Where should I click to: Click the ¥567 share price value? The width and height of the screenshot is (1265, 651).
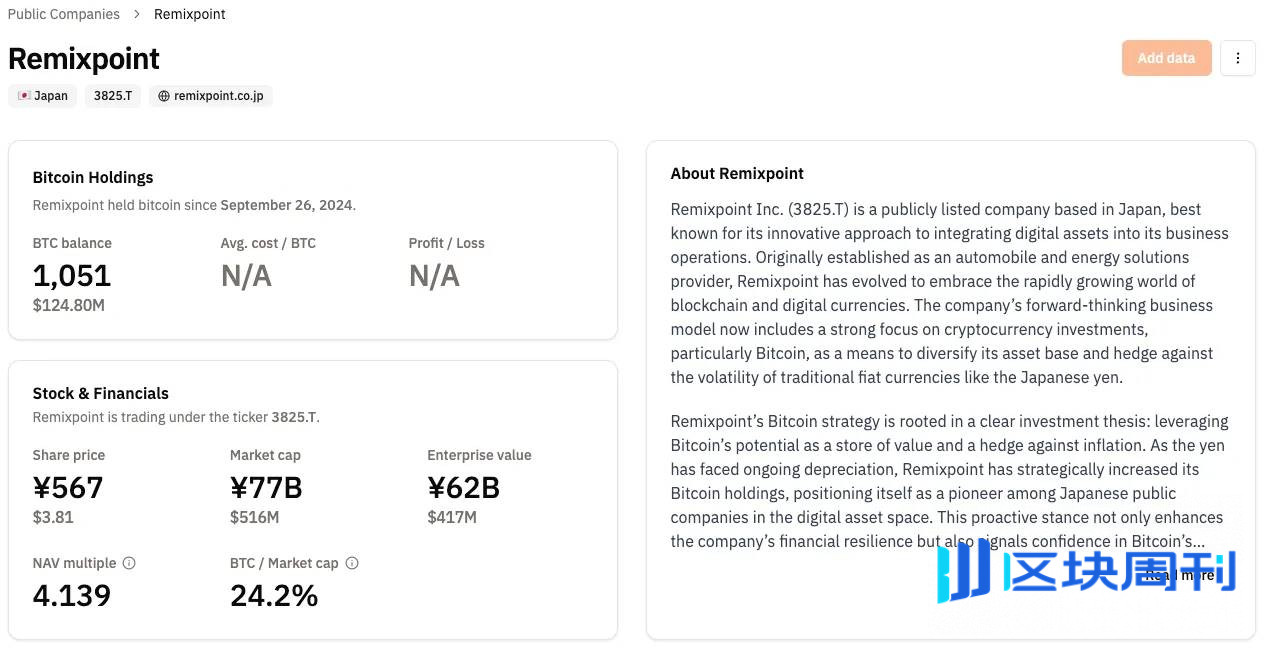(68, 487)
